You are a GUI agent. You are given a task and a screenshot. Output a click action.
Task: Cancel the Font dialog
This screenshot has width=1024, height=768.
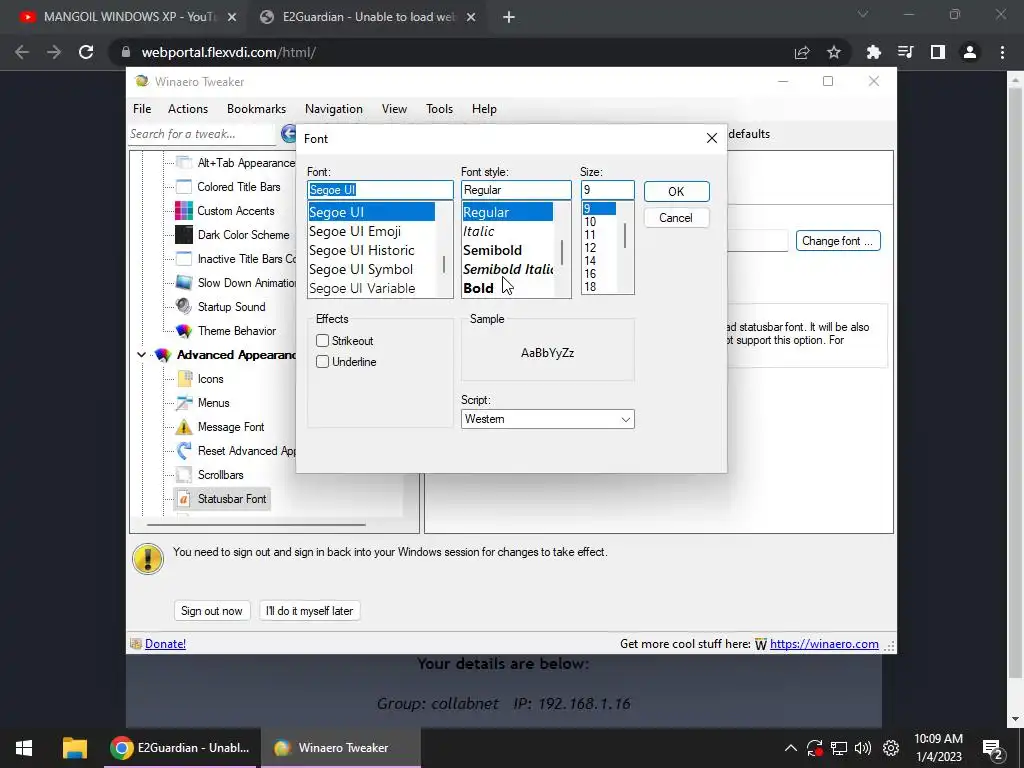coord(676,218)
